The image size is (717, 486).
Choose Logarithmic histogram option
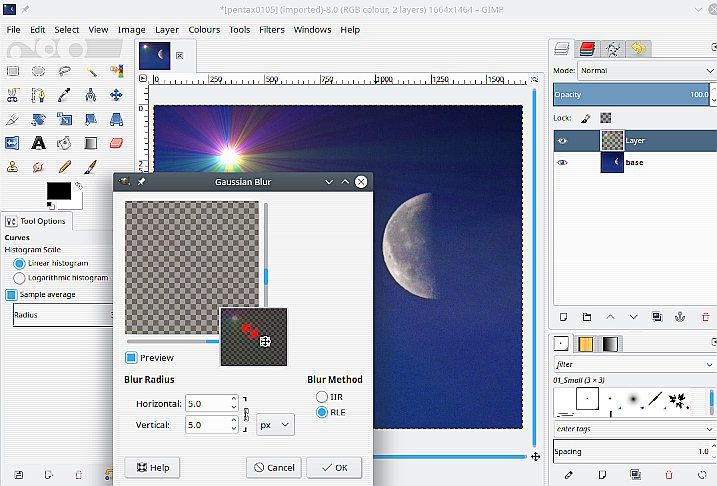coord(19,278)
